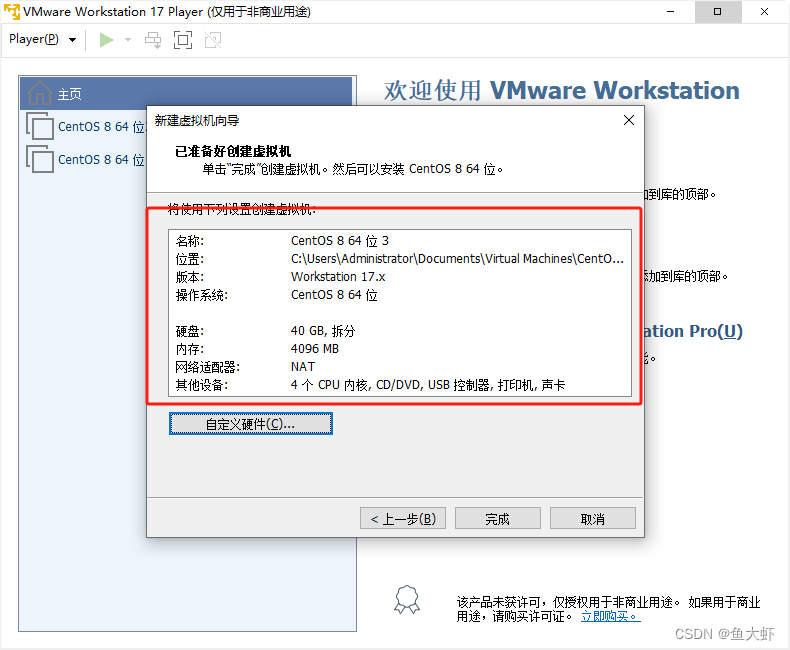Click the second CentOS VM icon
Image resolution: width=790 pixels, height=650 pixels.
[40, 159]
